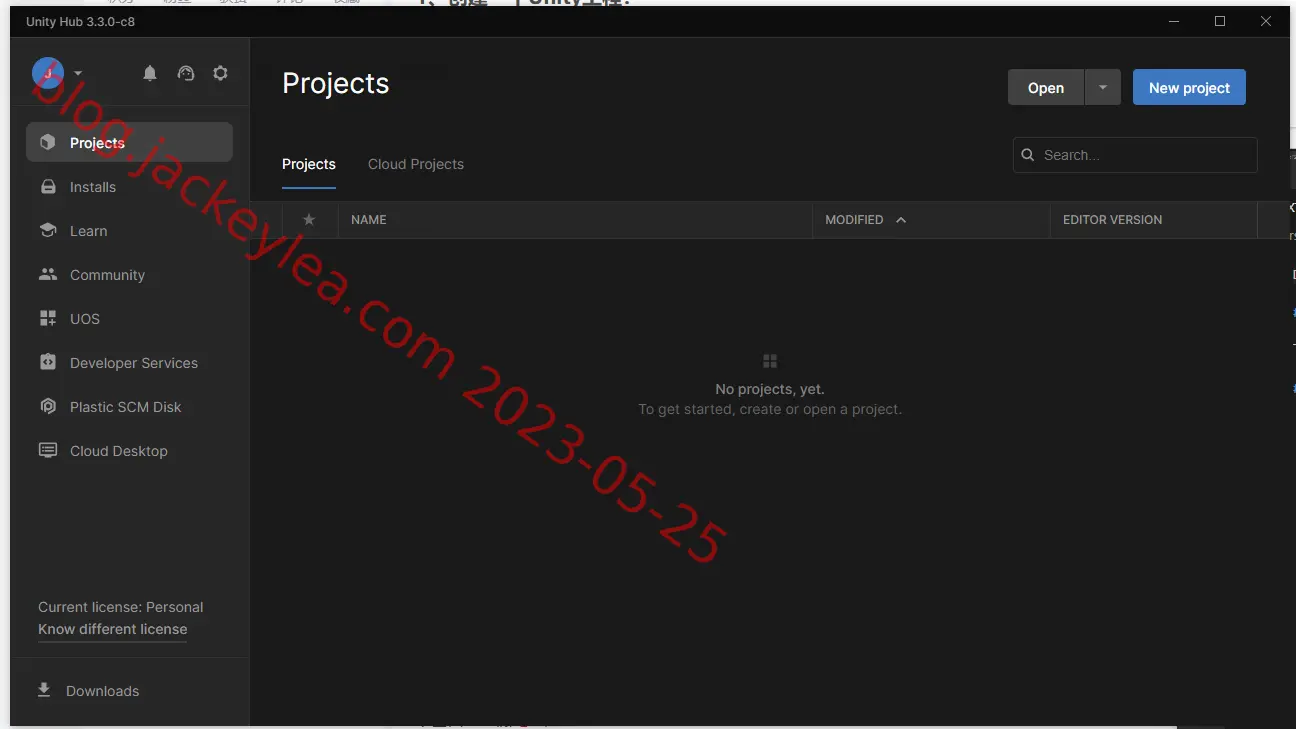Click the Community people icon
Screen dimensions: 1296x729
click(48, 275)
